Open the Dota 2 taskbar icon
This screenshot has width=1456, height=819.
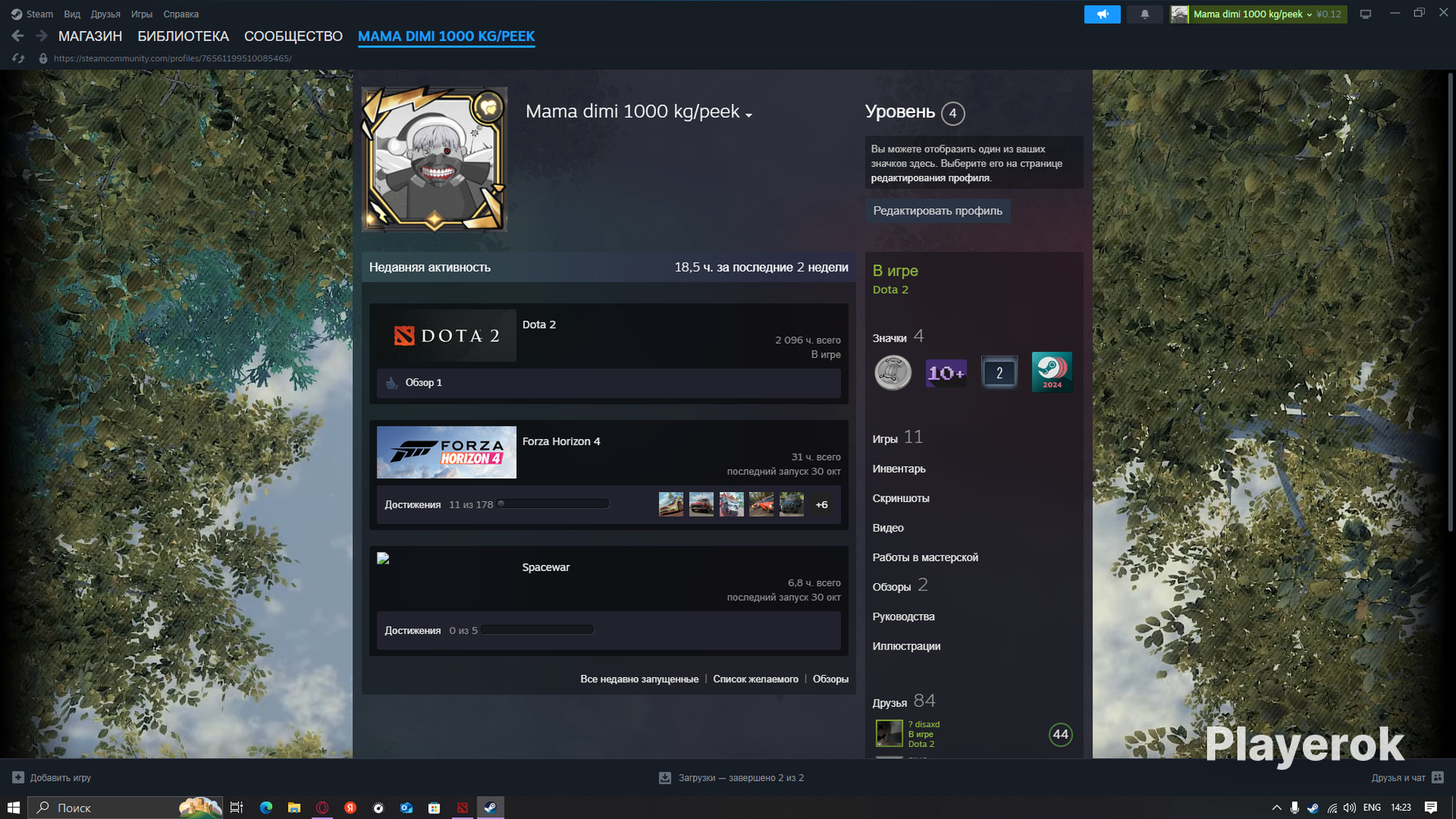click(x=463, y=808)
